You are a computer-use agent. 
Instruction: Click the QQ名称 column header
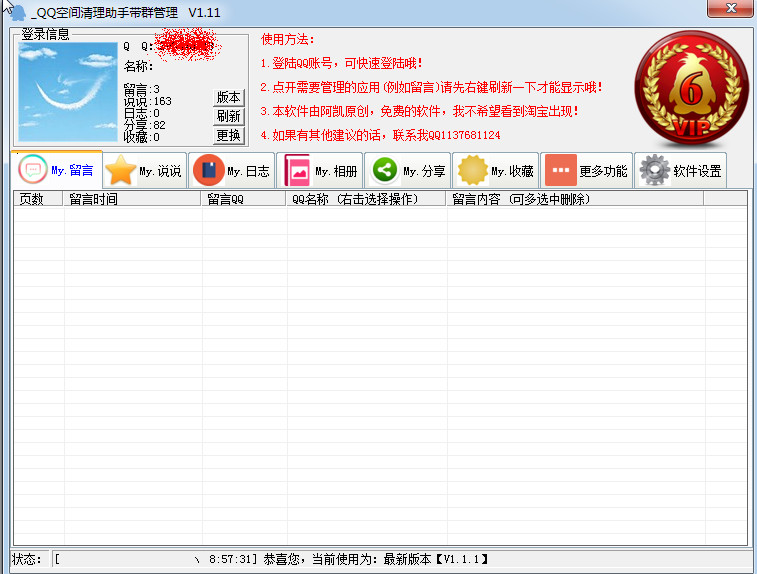click(x=366, y=199)
